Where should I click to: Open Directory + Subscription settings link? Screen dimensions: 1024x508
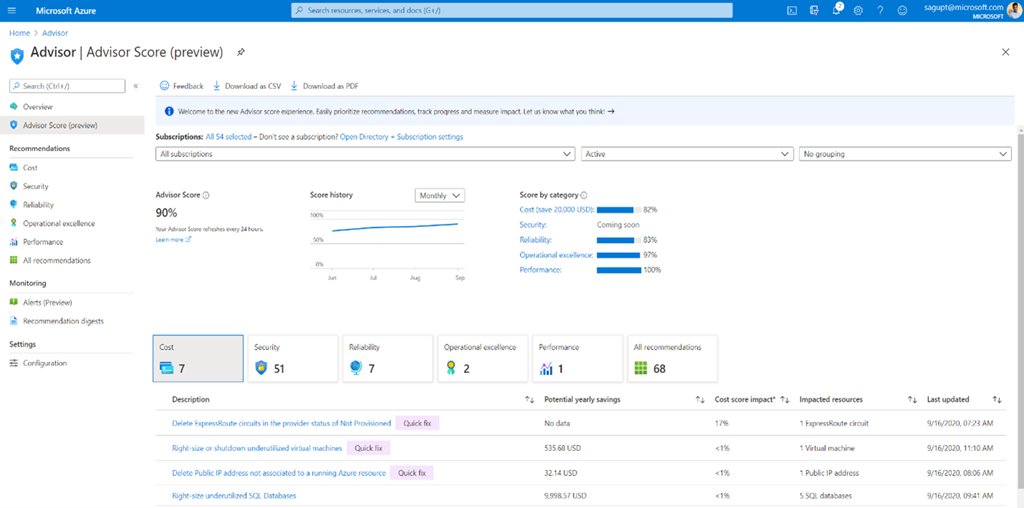coord(402,137)
